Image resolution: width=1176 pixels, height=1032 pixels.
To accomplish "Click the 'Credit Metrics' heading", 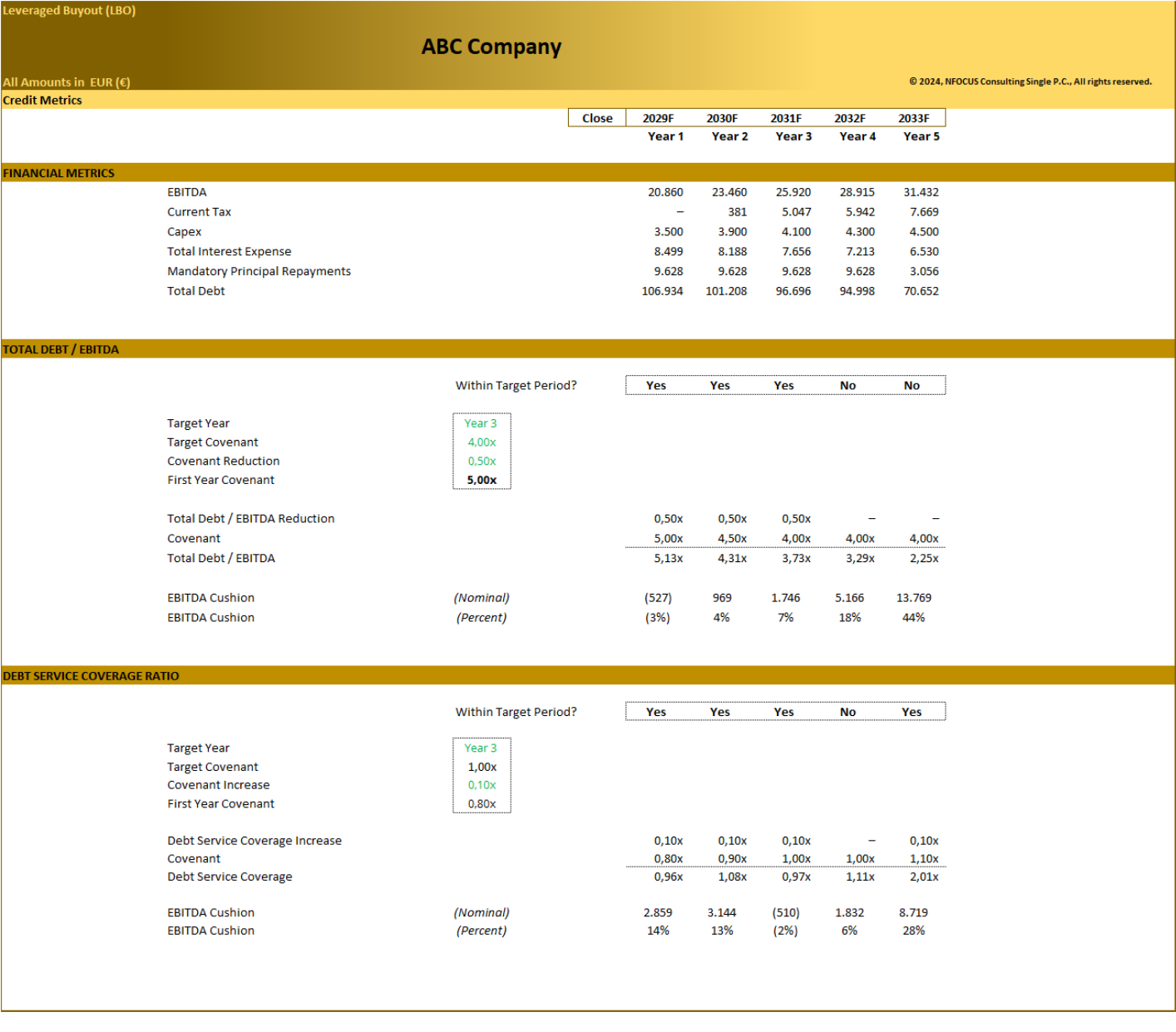I will [42, 100].
